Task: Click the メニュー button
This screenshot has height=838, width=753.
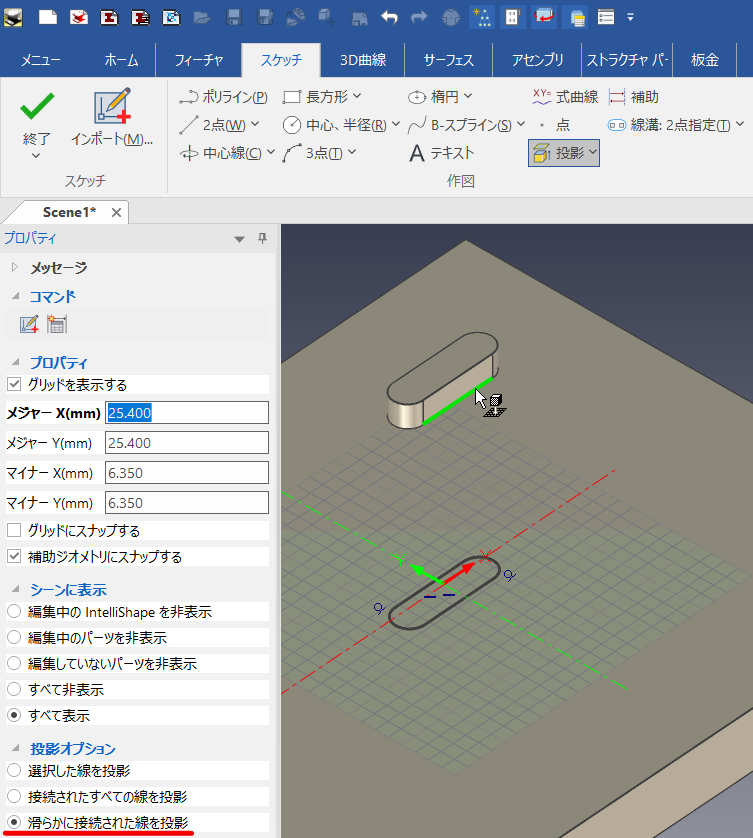Action: (41, 60)
